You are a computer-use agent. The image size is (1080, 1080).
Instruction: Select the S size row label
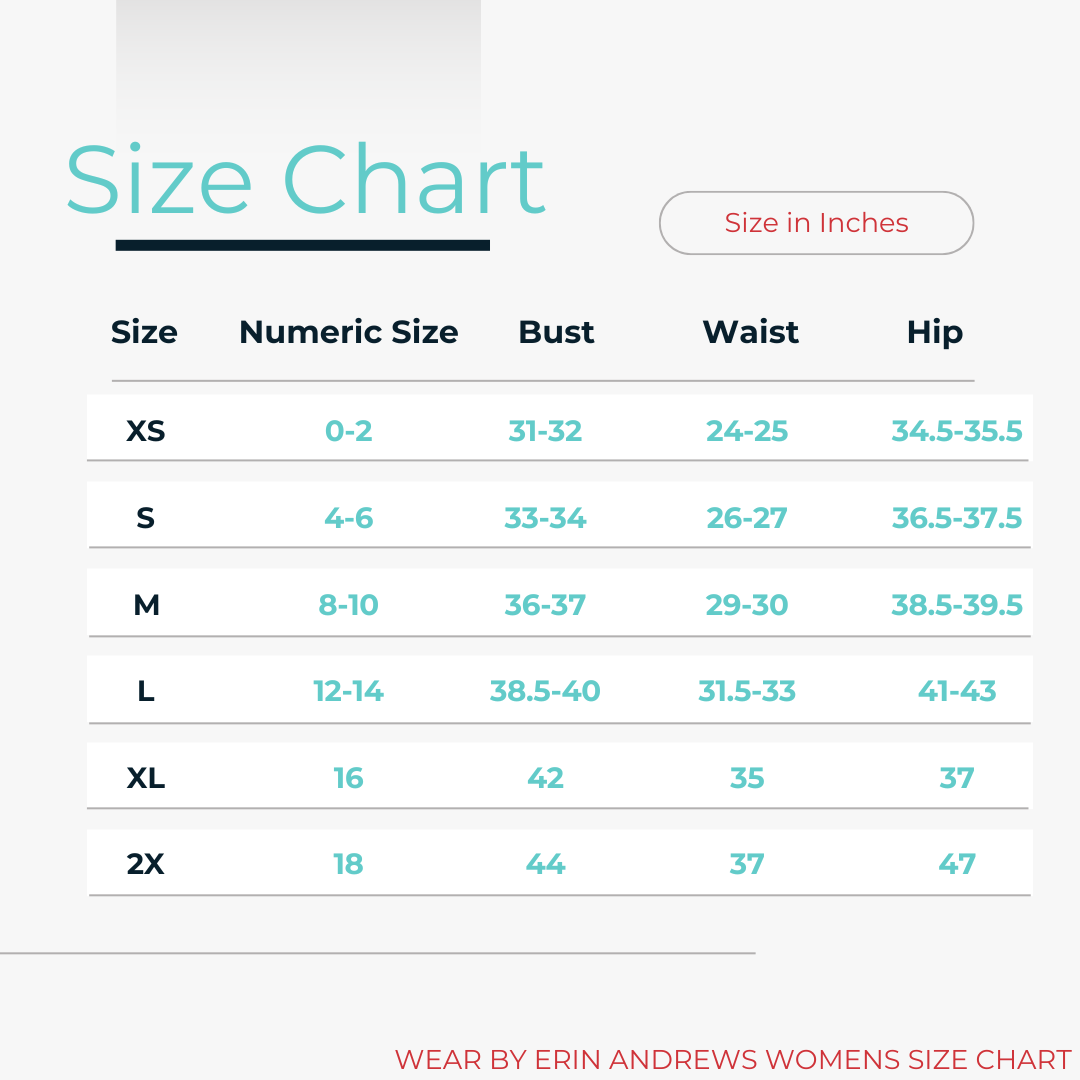[x=146, y=518]
